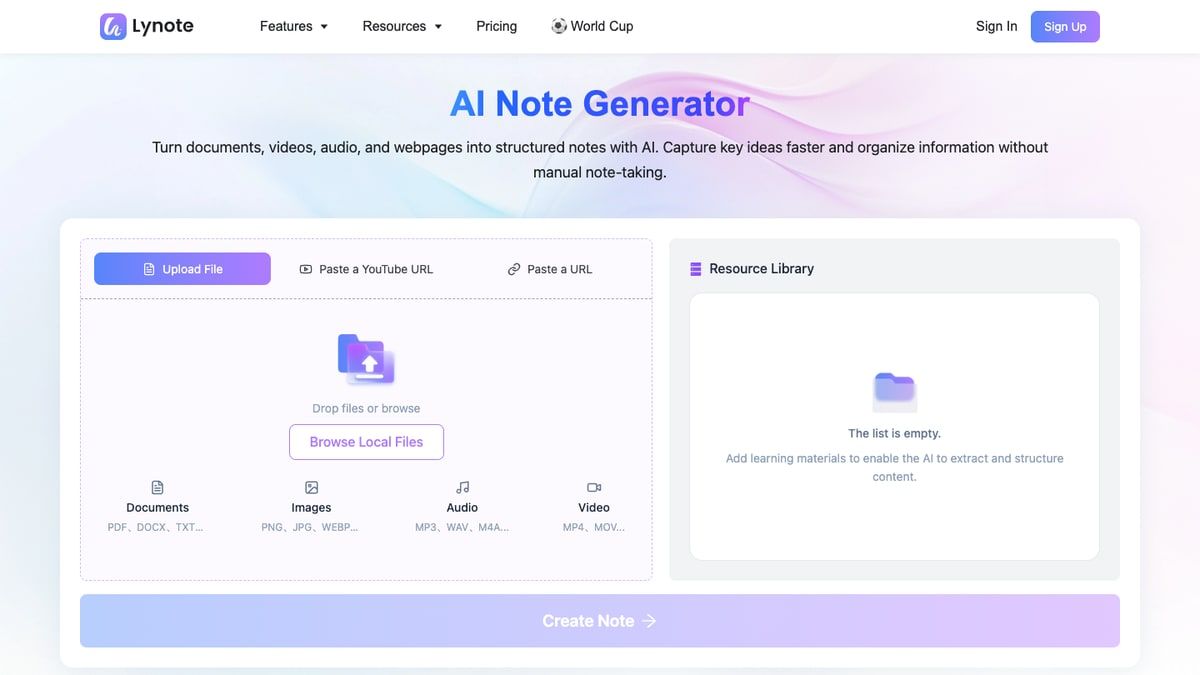Image resolution: width=1200 pixels, height=675 pixels.
Task: Click the 'Drop files or browse' text
Action: tap(366, 408)
